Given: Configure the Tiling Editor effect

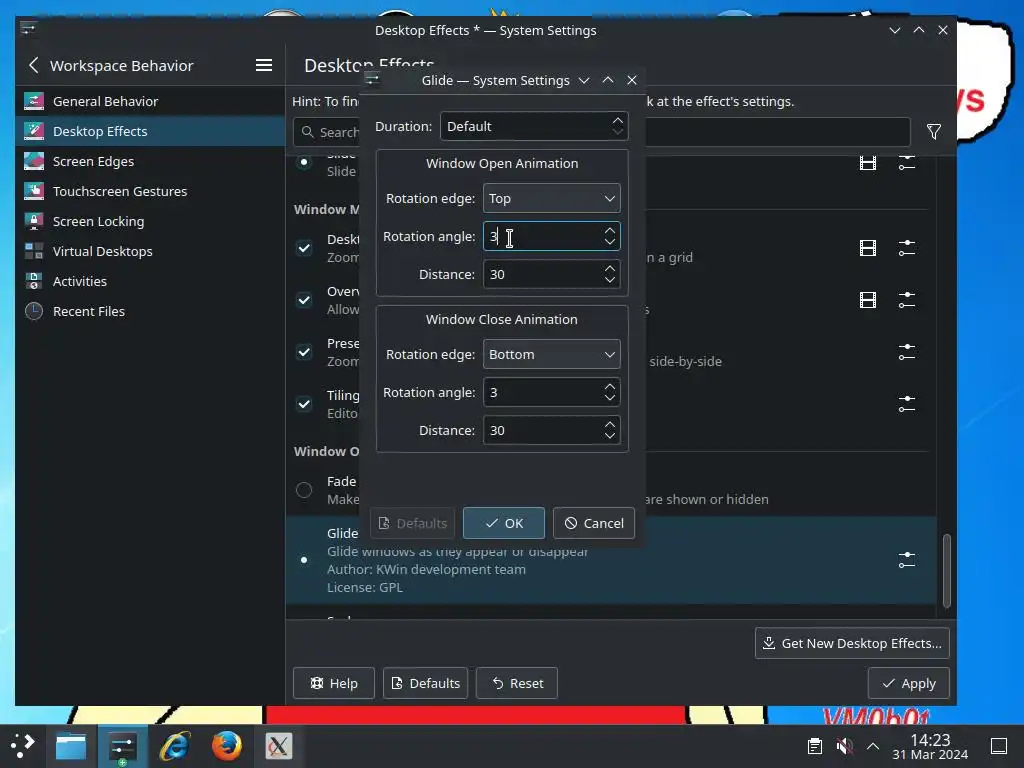Looking at the screenshot, I should coord(906,404).
